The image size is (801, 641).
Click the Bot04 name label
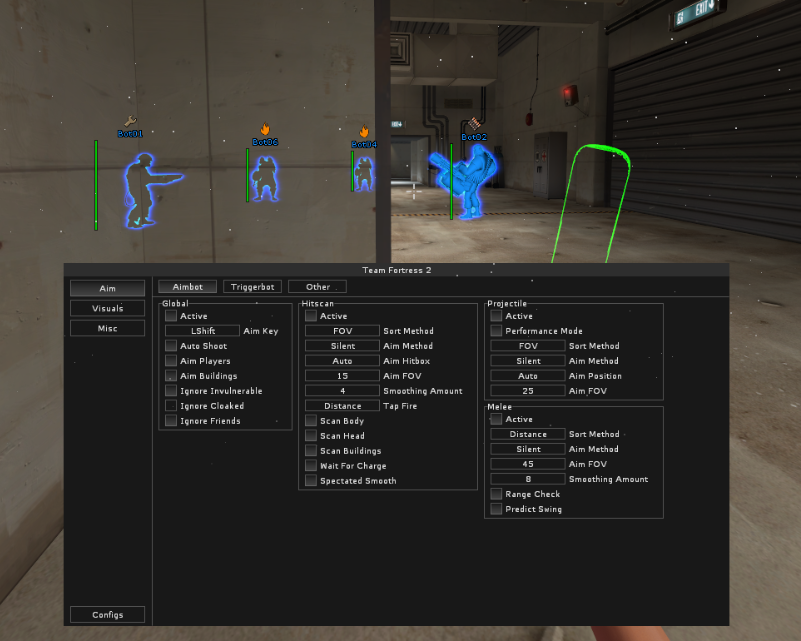364,145
